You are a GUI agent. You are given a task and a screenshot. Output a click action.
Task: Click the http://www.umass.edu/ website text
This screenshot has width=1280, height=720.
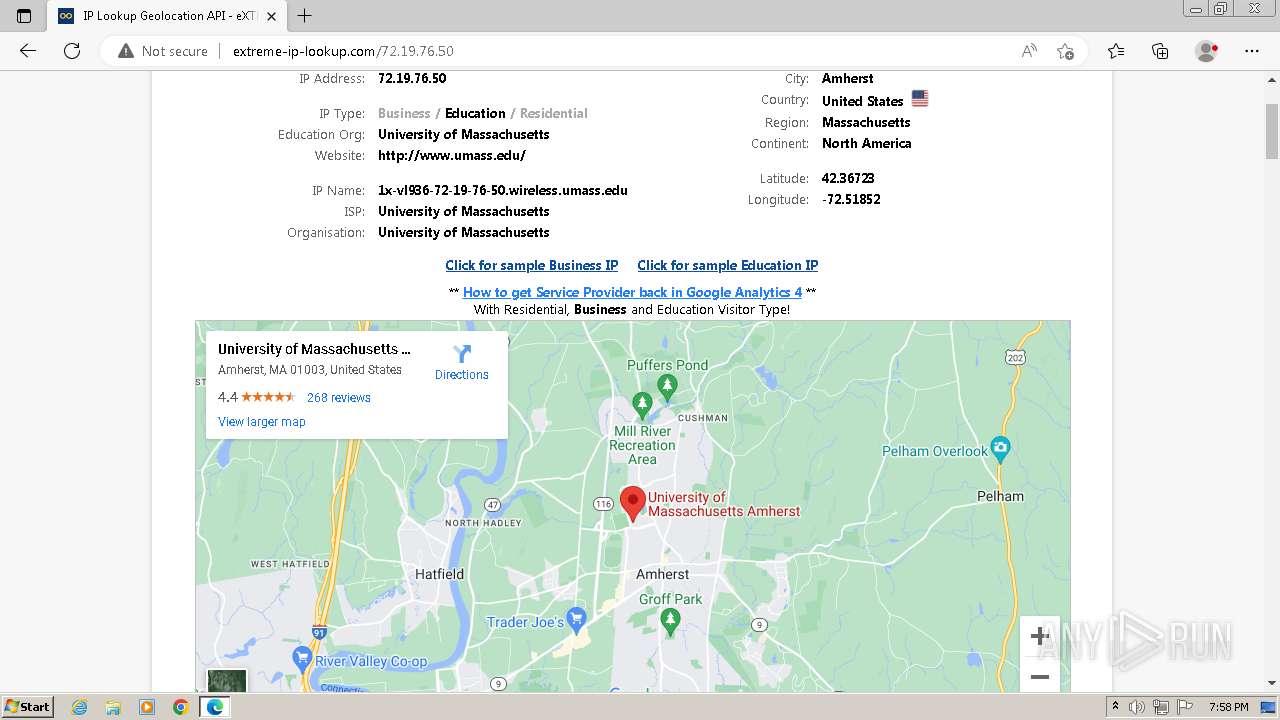[452, 155]
